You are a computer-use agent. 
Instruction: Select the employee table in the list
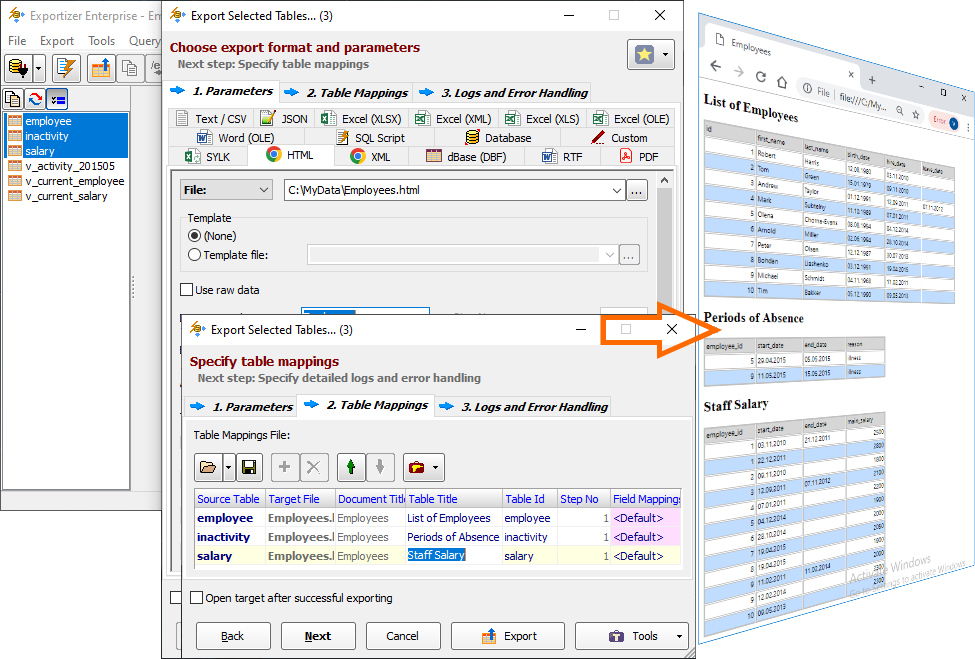67,121
